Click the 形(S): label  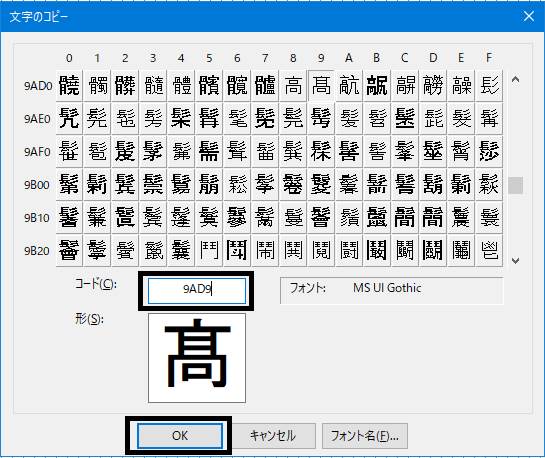[89, 319]
